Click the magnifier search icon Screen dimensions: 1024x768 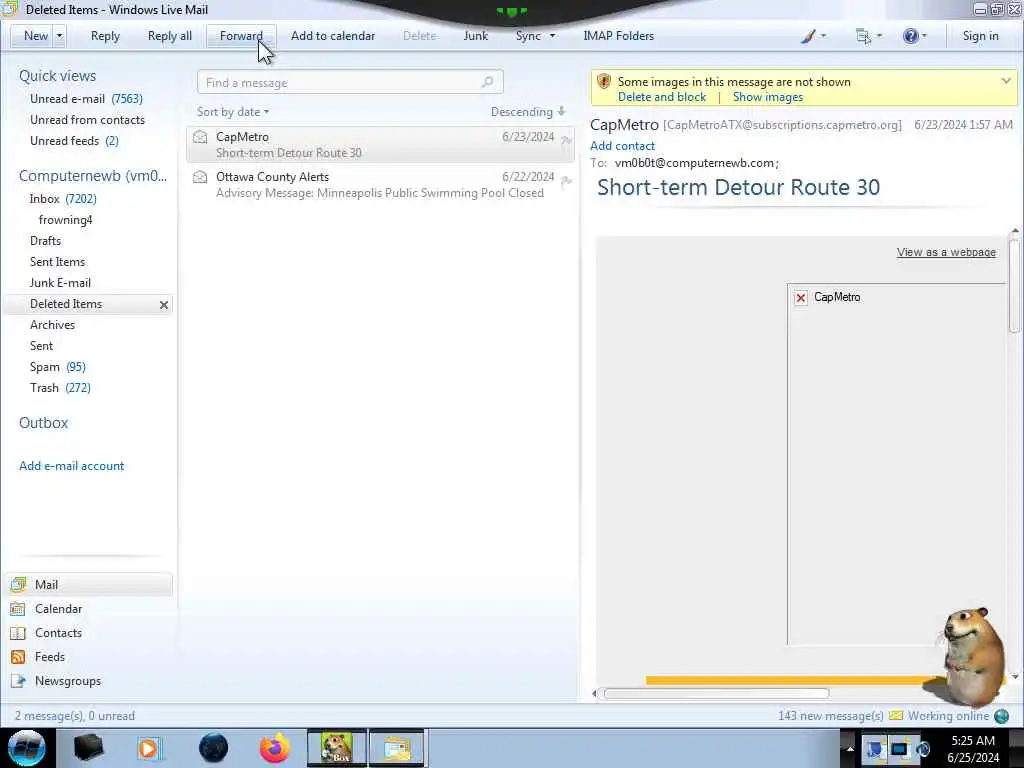(x=487, y=82)
